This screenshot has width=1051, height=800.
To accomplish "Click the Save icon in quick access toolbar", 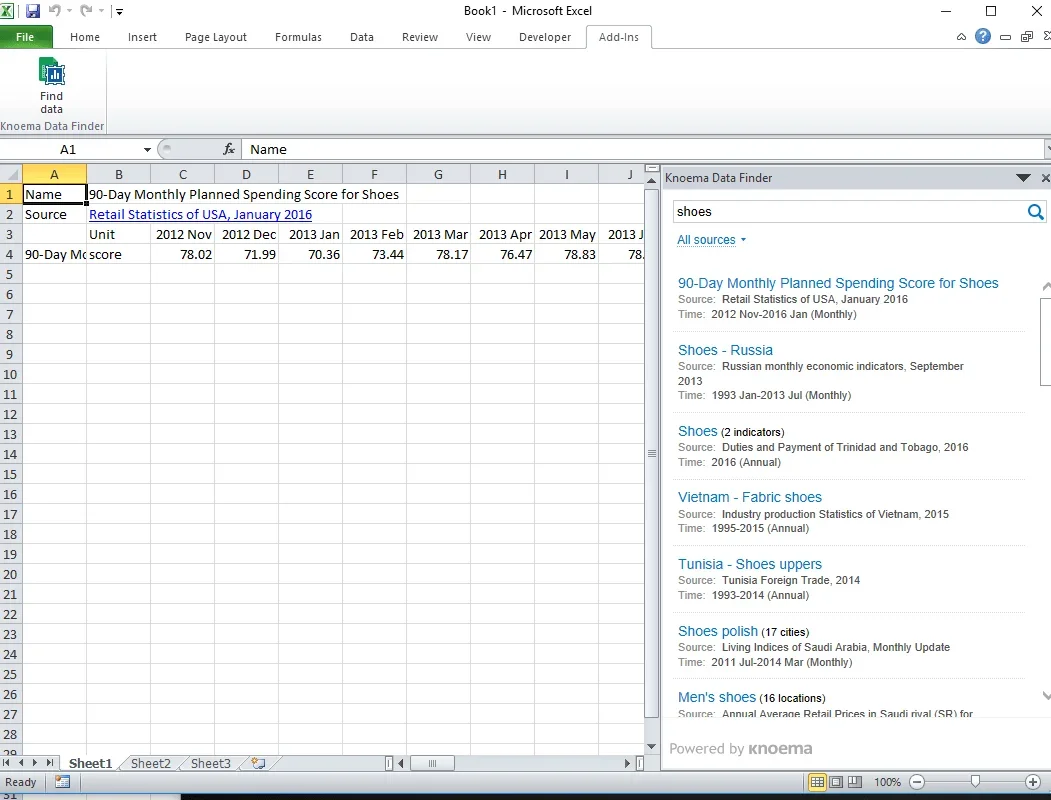I will pyautogui.click(x=32, y=11).
